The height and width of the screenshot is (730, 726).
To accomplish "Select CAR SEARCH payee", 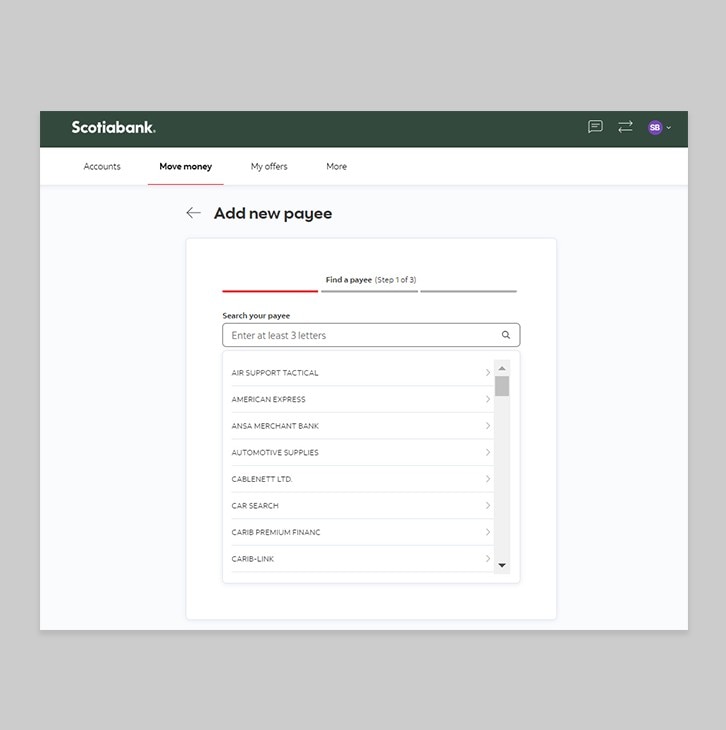I will point(362,505).
